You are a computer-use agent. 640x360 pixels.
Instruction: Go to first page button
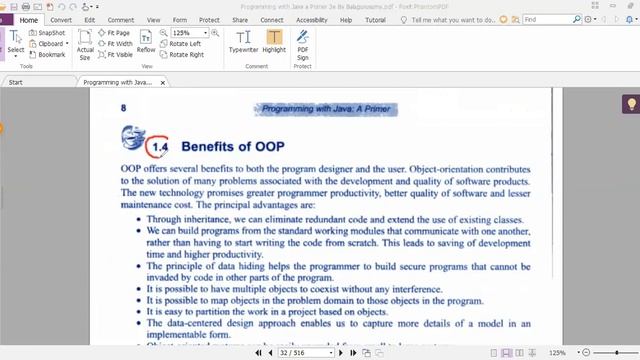click(258, 353)
